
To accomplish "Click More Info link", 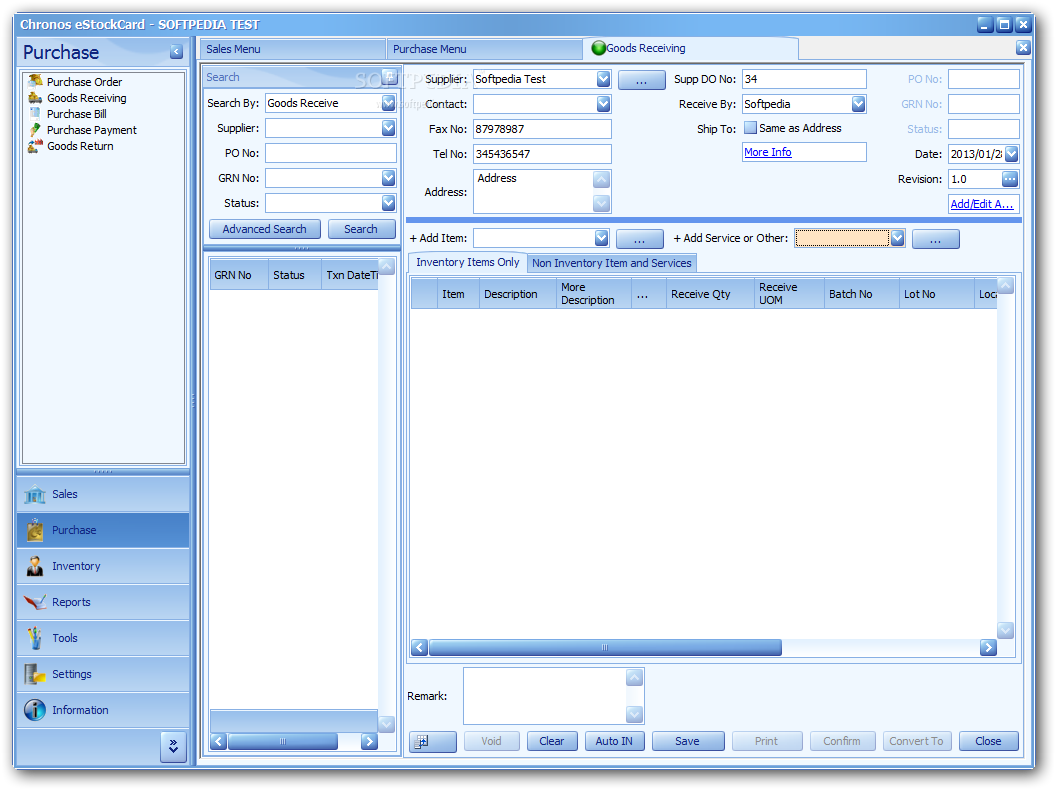I will (x=768, y=152).
